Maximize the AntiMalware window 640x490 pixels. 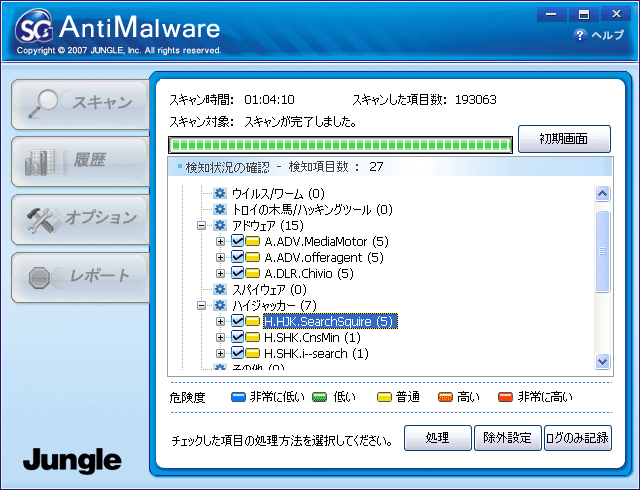584,14
